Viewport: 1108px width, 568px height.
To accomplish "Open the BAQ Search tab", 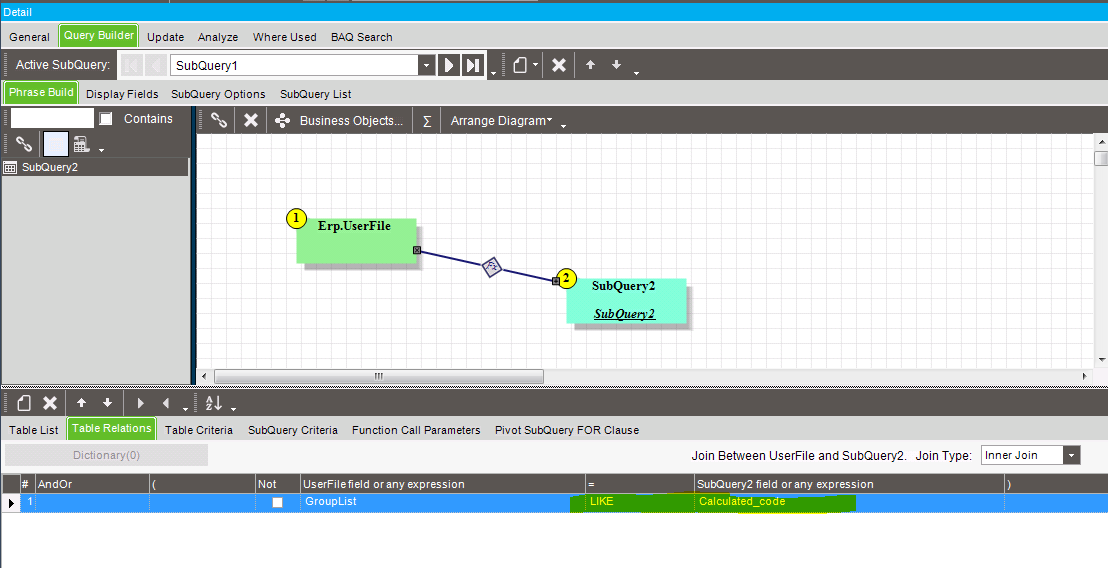I will coord(362,37).
